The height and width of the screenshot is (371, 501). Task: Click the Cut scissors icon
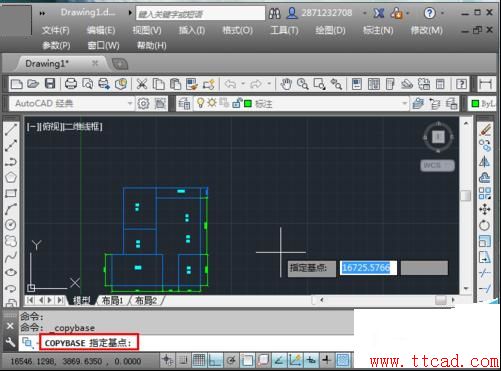click(142, 84)
